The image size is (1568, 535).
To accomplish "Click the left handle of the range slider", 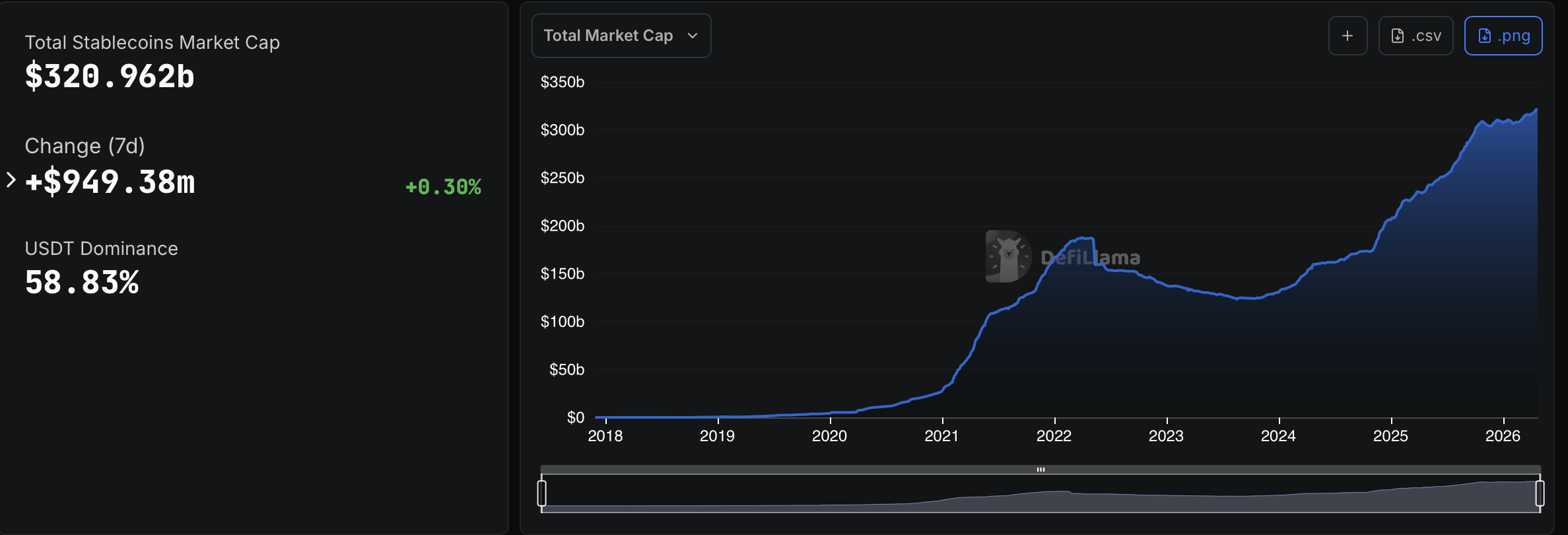I will click(x=542, y=493).
